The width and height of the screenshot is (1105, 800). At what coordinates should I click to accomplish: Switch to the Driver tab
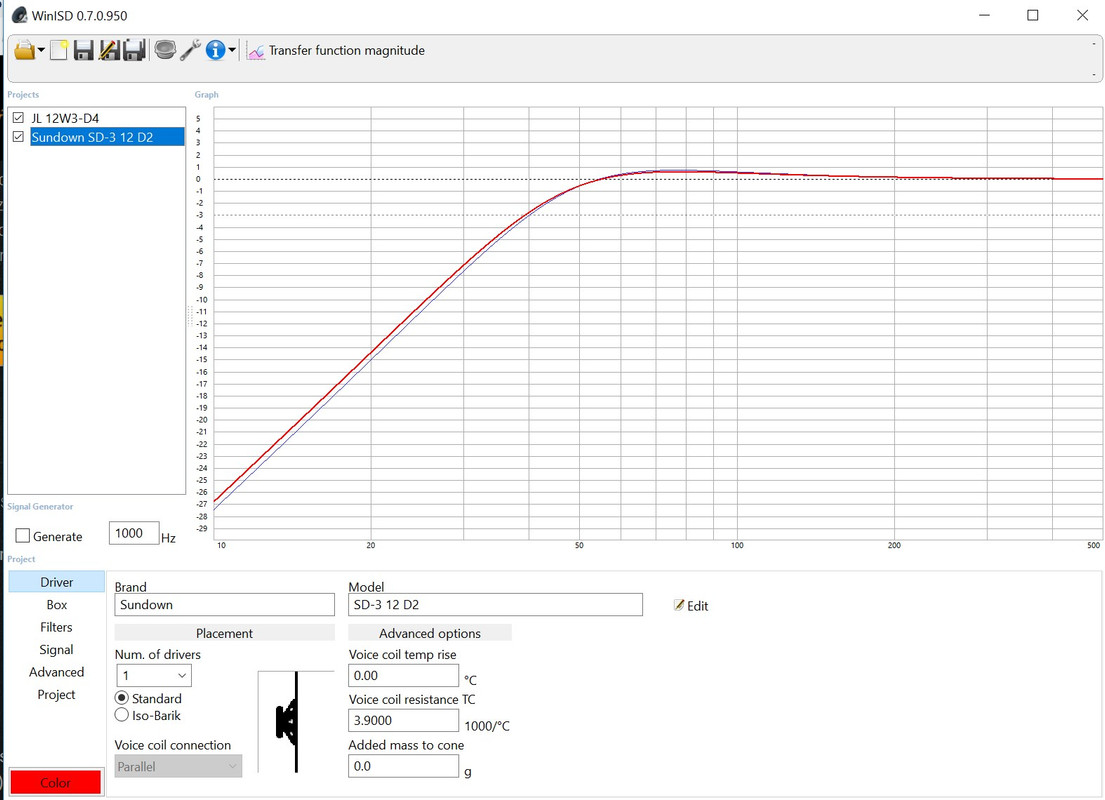[x=56, y=582]
